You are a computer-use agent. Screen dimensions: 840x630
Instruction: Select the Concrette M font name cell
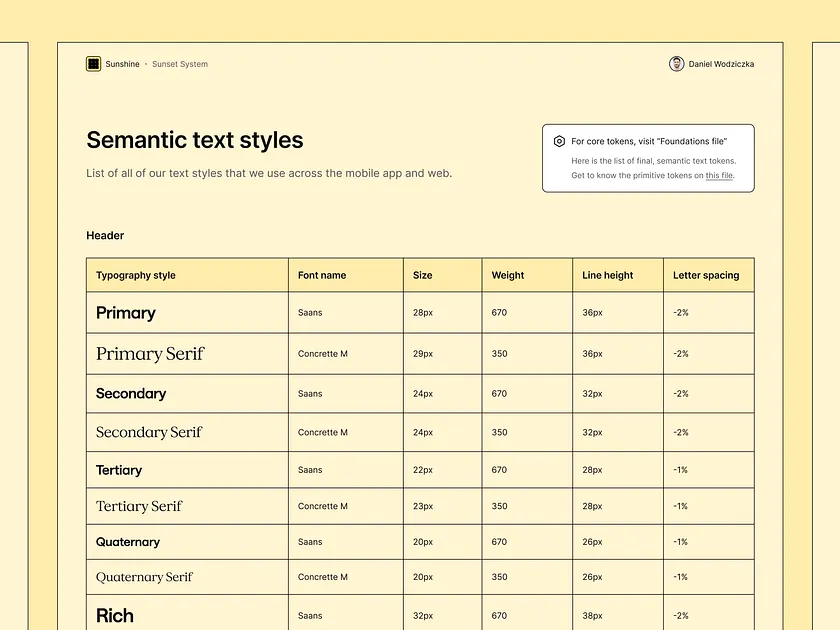click(320, 353)
